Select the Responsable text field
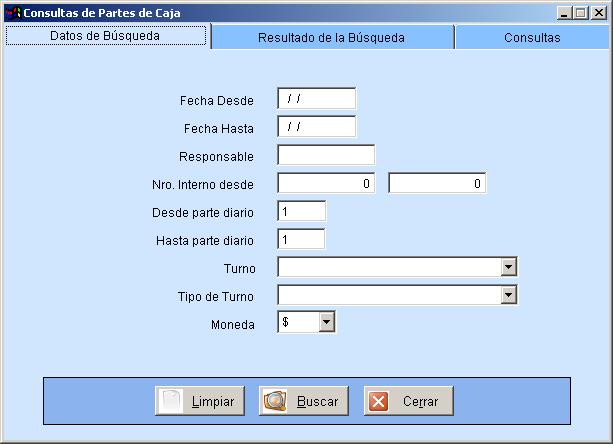 point(326,155)
